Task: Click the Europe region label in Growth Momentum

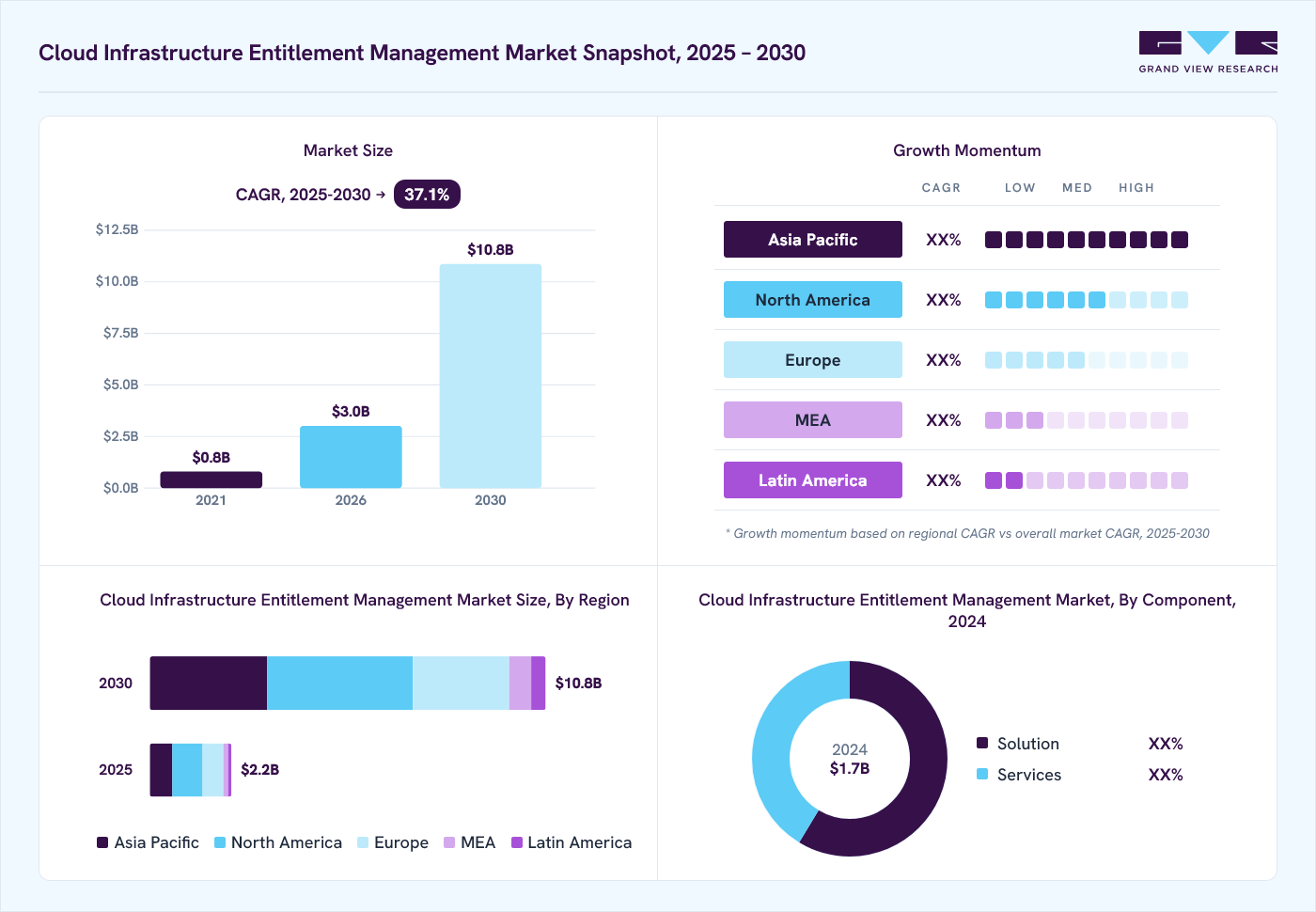Action: coord(813,360)
